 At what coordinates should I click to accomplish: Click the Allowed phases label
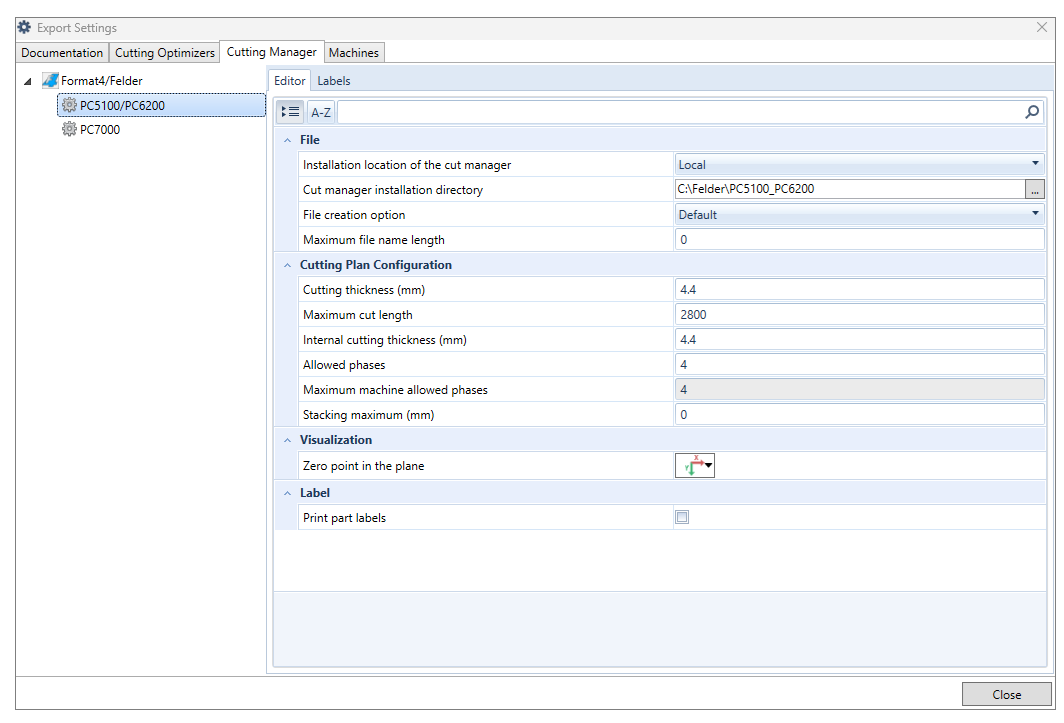(344, 365)
